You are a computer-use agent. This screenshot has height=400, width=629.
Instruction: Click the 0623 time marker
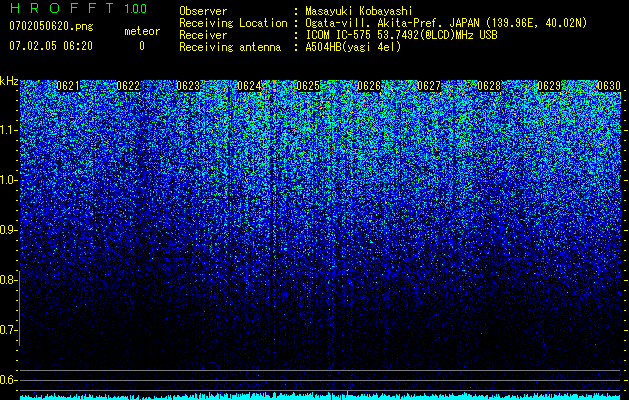[188, 86]
